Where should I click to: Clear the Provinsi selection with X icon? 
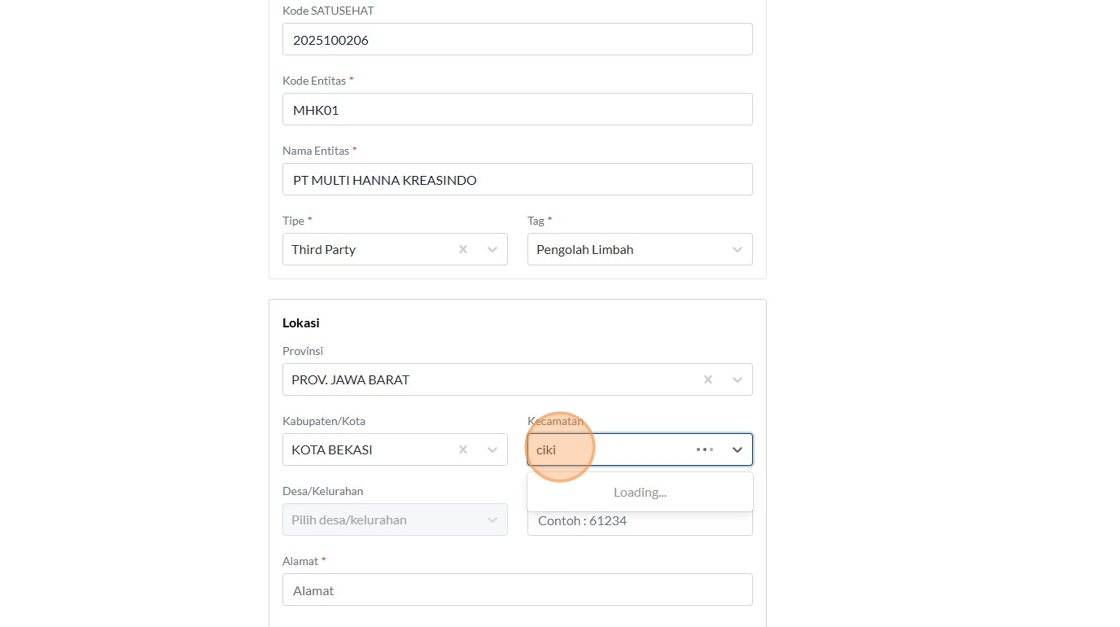click(x=708, y=379)
